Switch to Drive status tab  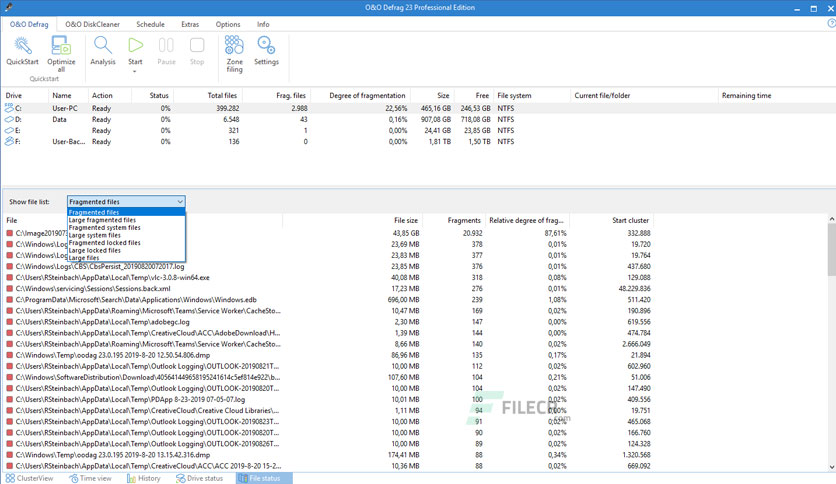[199, 478]
